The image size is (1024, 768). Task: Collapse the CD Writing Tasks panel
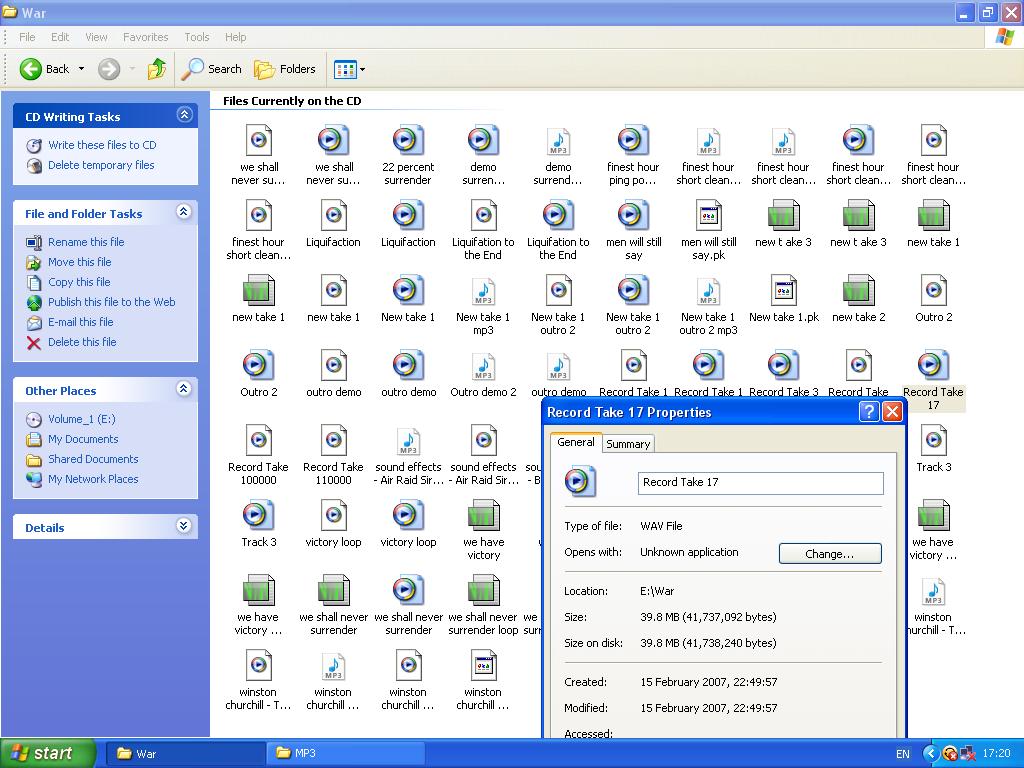tap(184, 115)
